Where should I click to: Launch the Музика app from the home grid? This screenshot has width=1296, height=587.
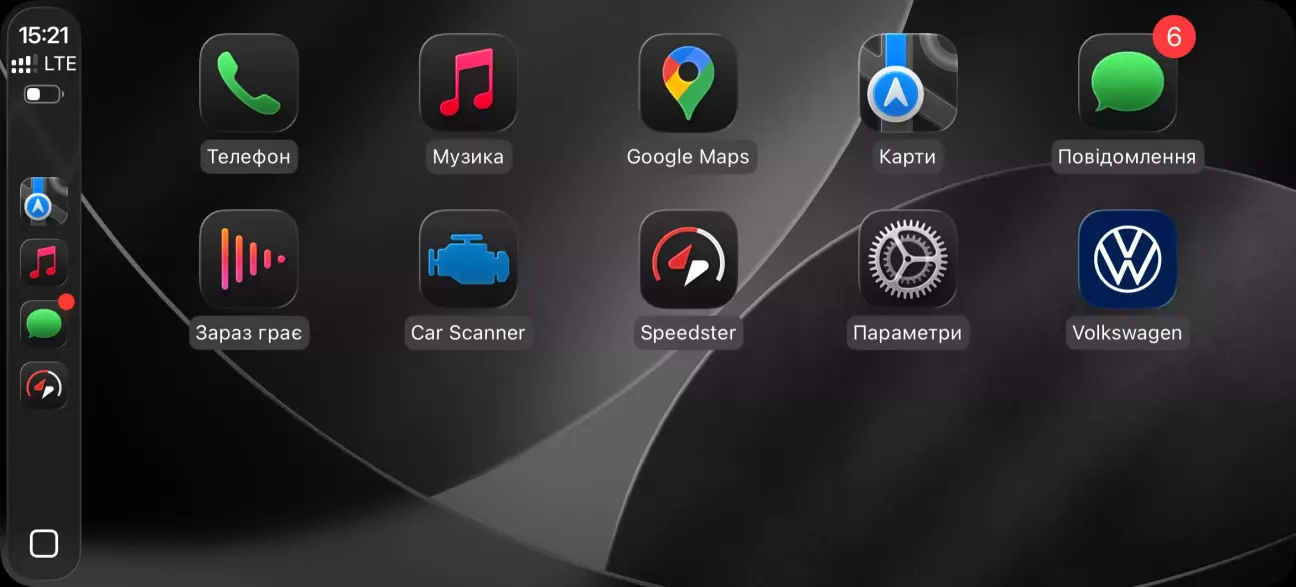(x=468, y=83)
